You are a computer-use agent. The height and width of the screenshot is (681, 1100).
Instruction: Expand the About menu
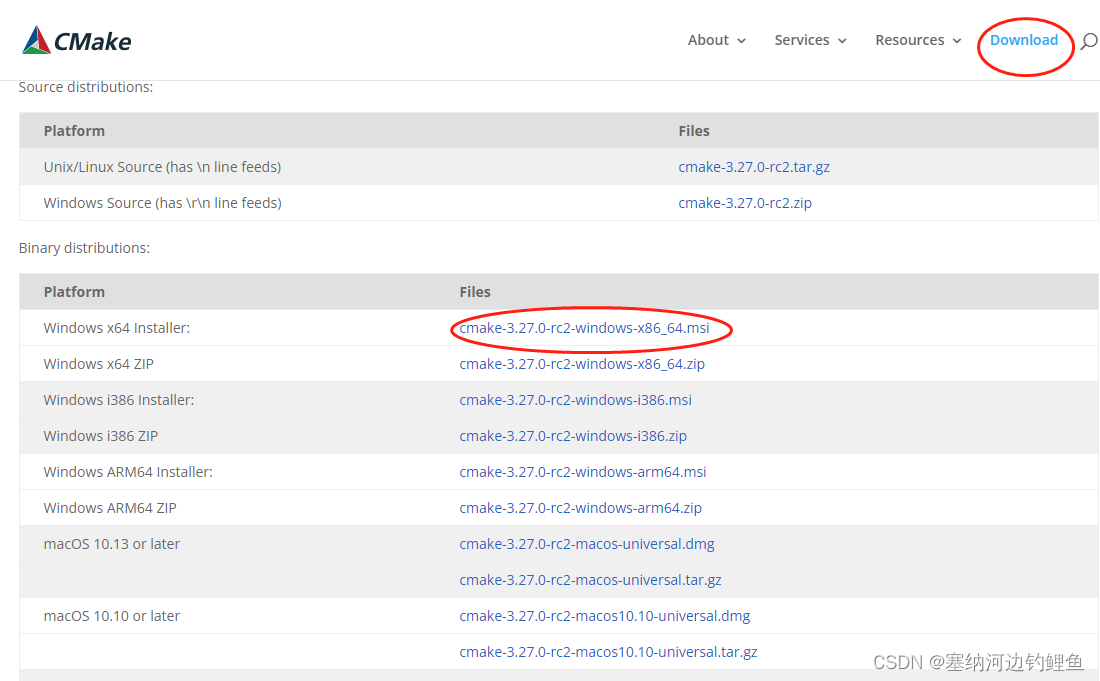point(716,40)
